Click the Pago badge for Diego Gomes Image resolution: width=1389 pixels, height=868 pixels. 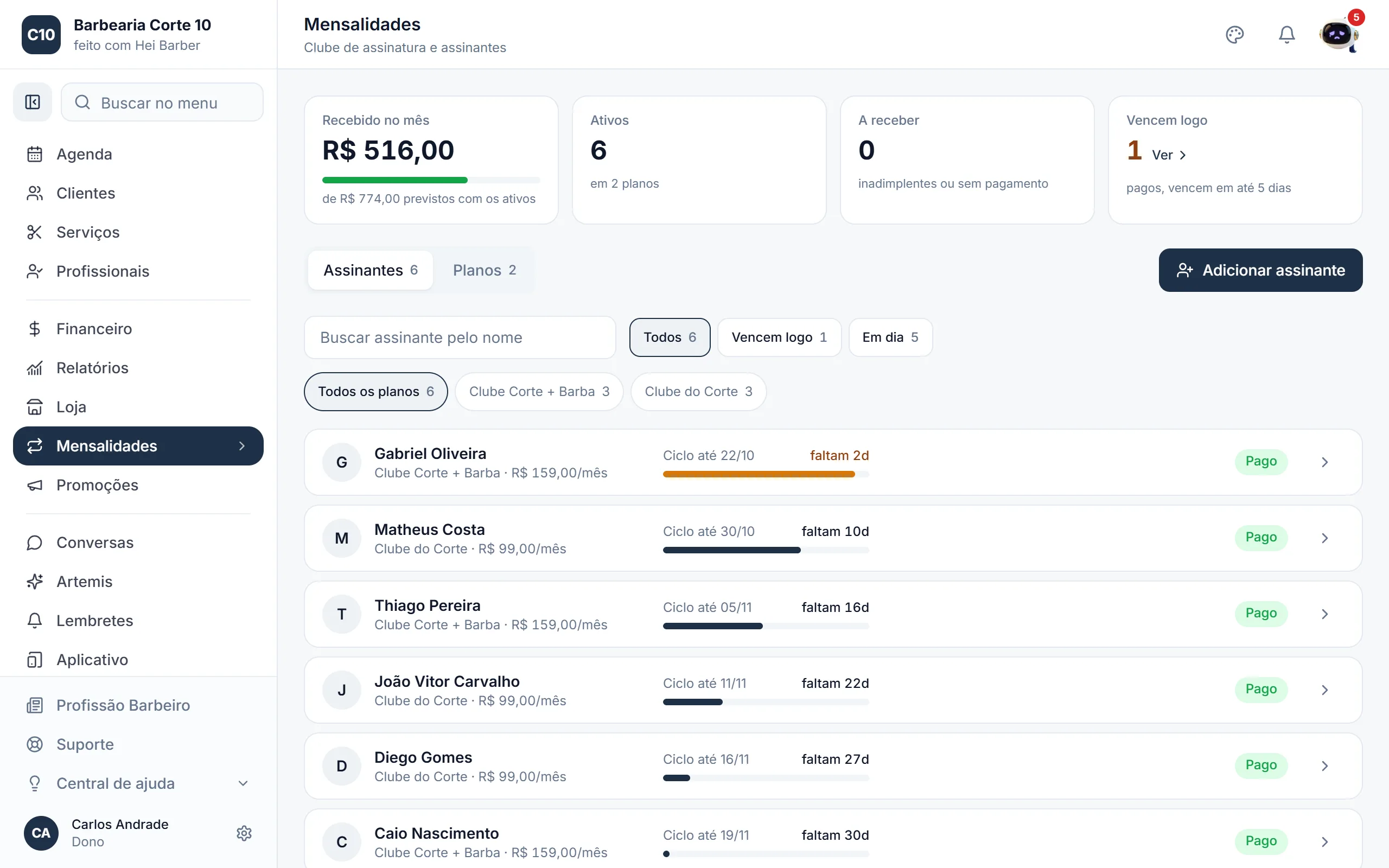point(1261,765)
